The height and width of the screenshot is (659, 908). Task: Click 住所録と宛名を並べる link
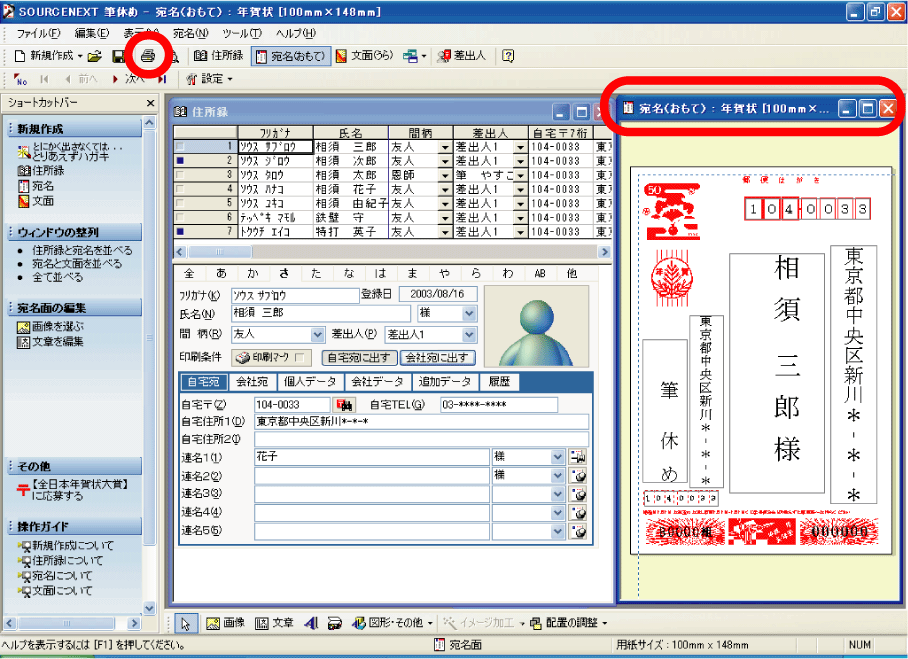(82, 251)
